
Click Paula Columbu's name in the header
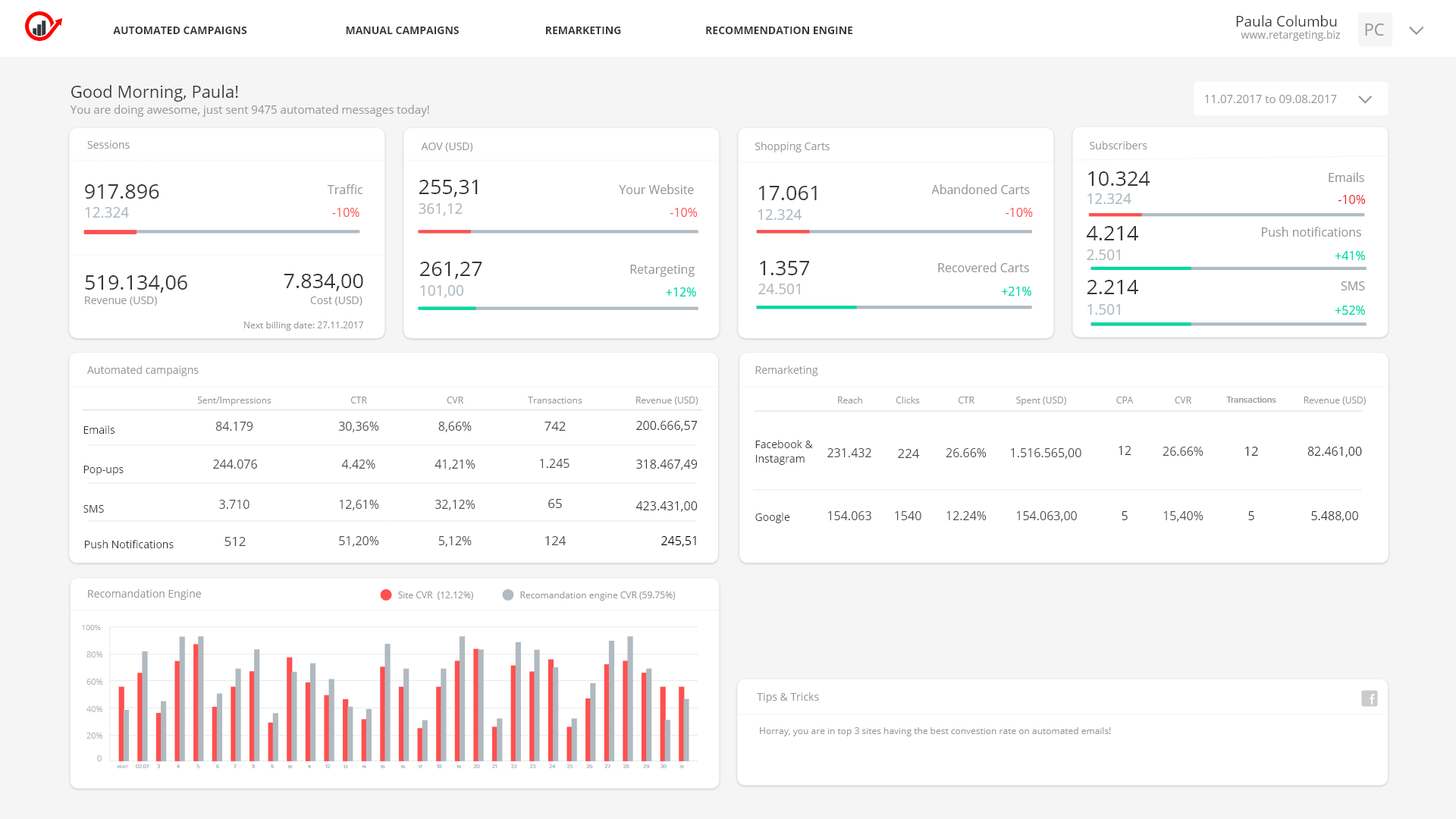pos(1286,20)
